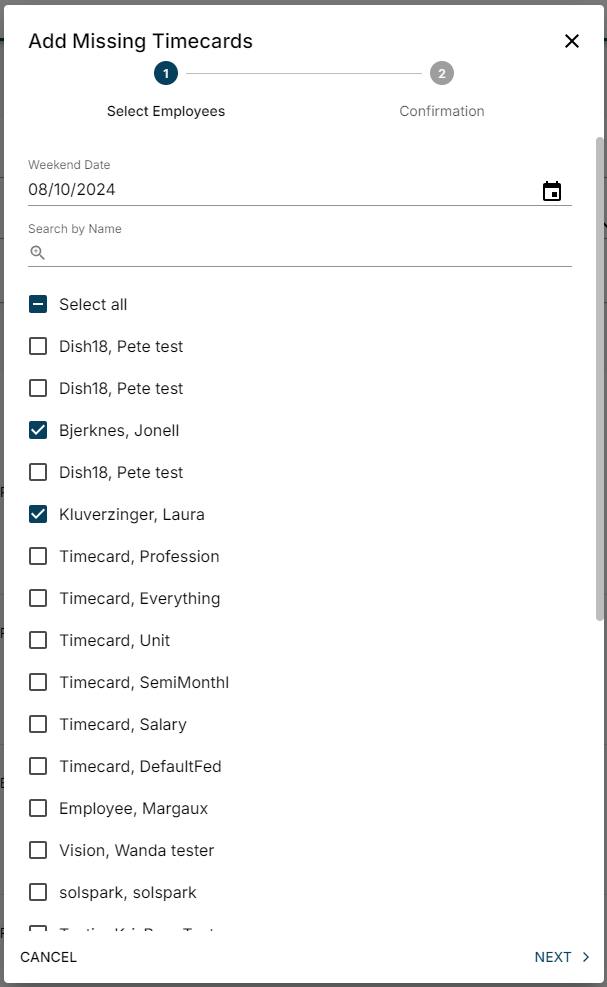Select Timecard, Everything checkbox
Viewport: 607px width, 987px height.
tap(38, 599)
